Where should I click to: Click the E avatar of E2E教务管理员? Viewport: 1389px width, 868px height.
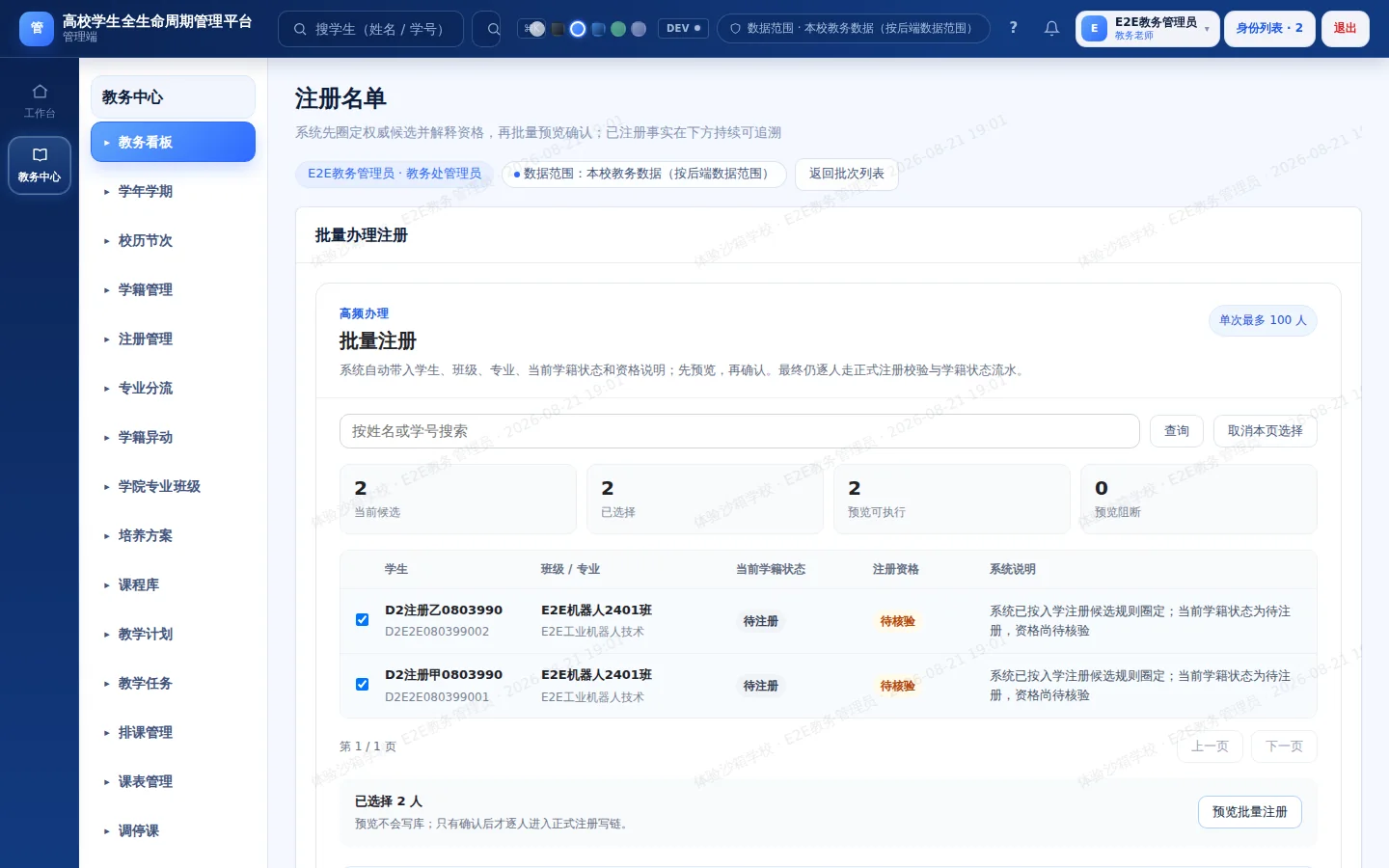[1094, 29]
